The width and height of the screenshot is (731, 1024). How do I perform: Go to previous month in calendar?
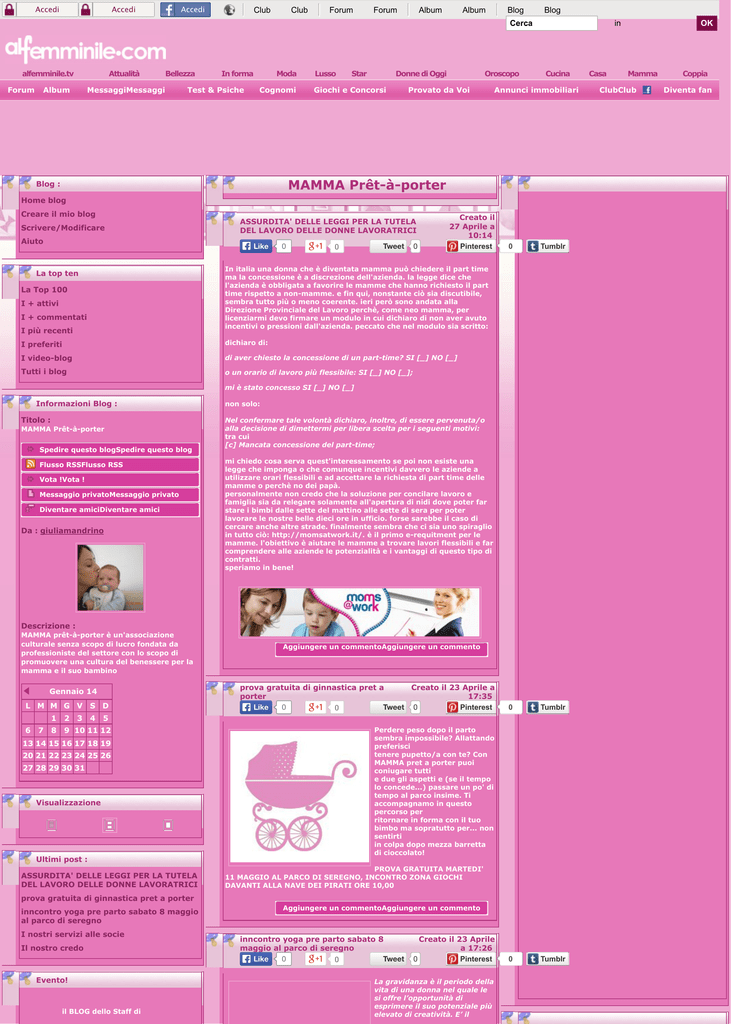coord(27,691)
